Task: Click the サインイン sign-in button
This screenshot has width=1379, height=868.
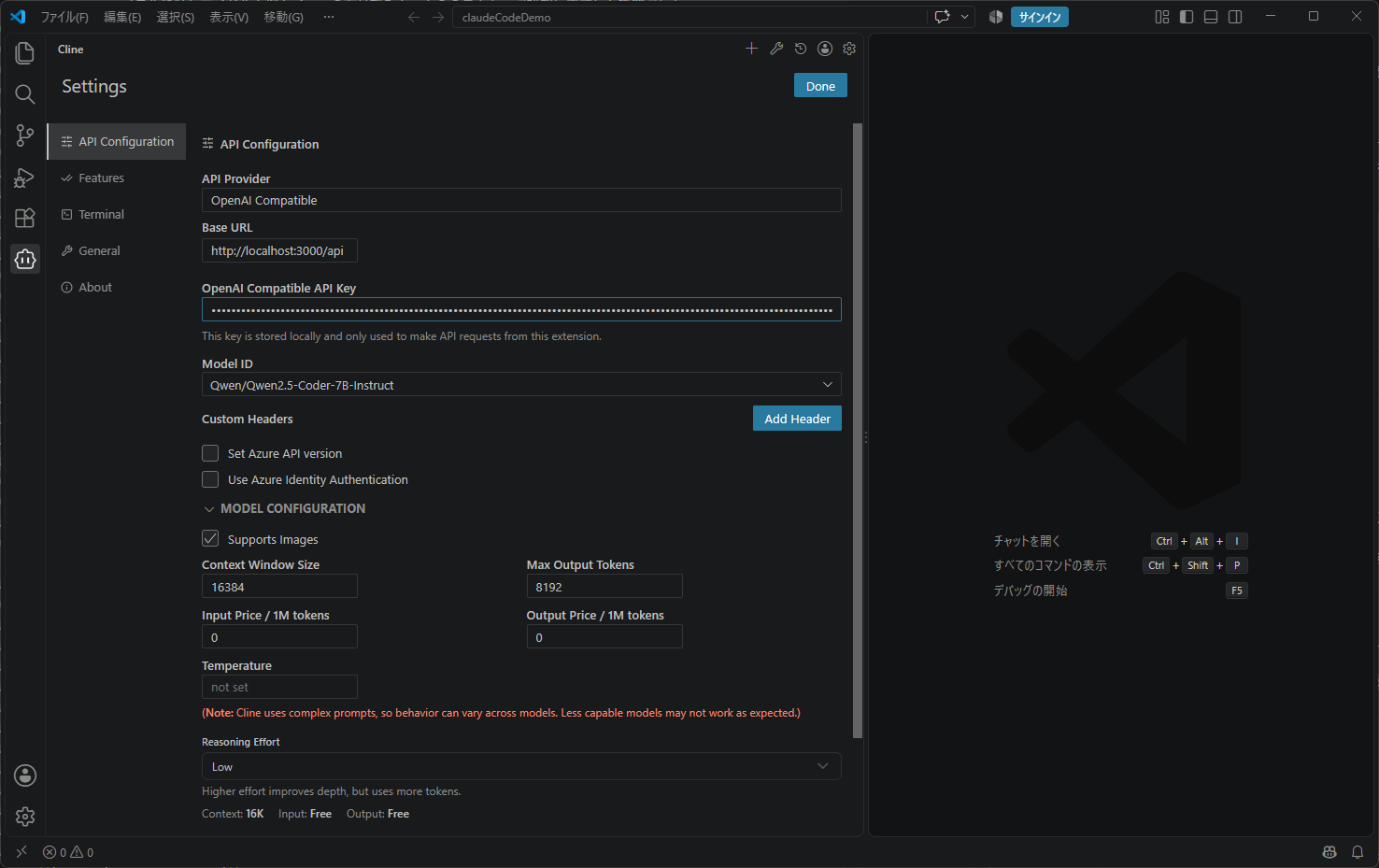Action: pos(1040,17)
